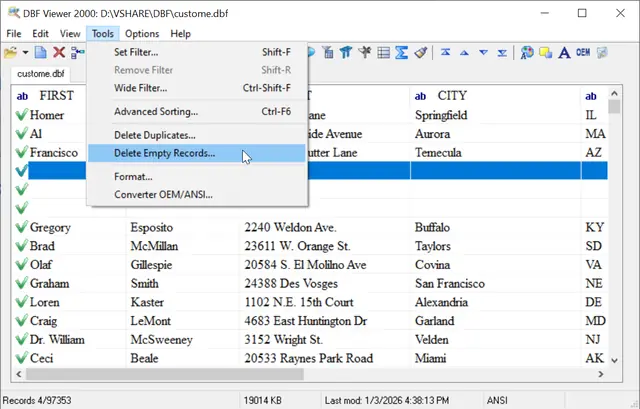Click horizontal scrollbar left arrow
640x409 pixels.
point(19,374)
